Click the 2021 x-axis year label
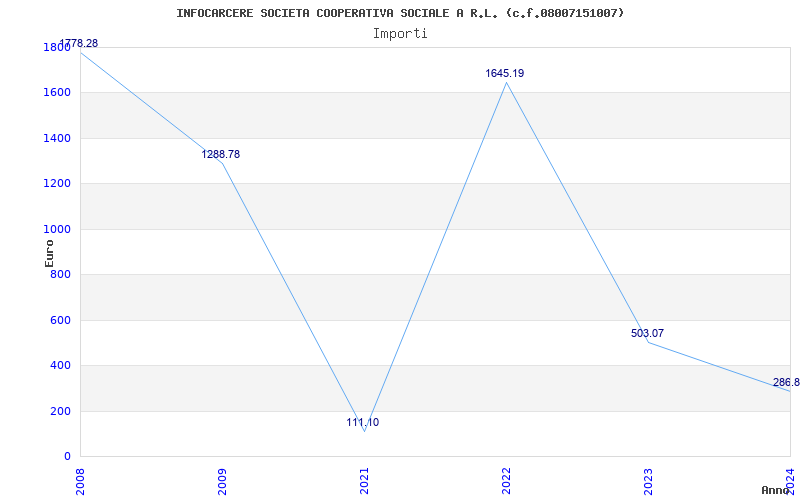The height and width of the screenshot is (500, 800). (364, 481)
